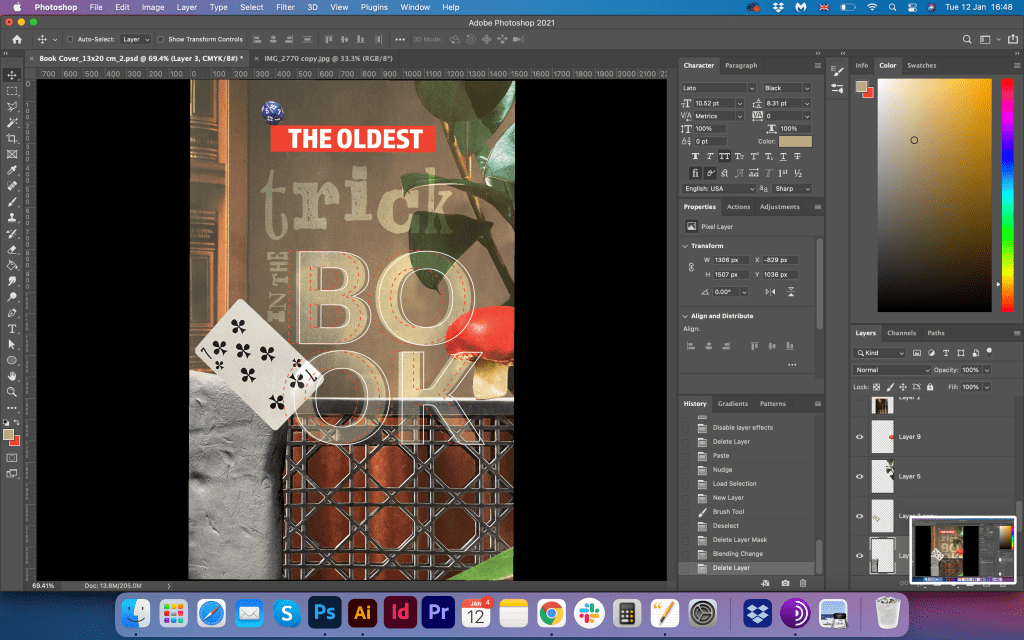The height and width of the screenshot is (640, 1024).
Task: Open the Filter menu
Action: [285, 7]
